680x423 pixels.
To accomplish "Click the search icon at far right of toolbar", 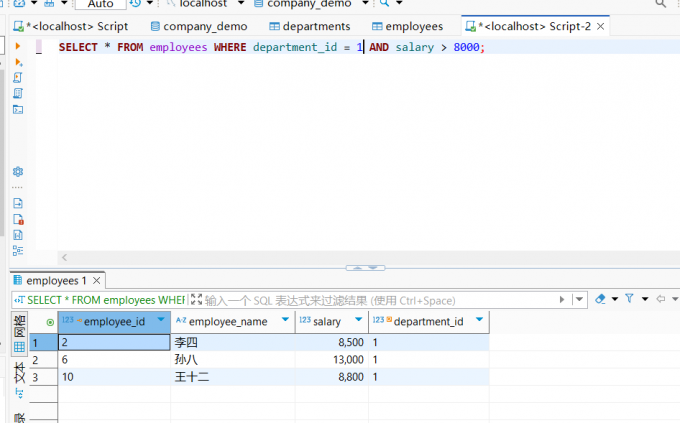I will point(660,4).
